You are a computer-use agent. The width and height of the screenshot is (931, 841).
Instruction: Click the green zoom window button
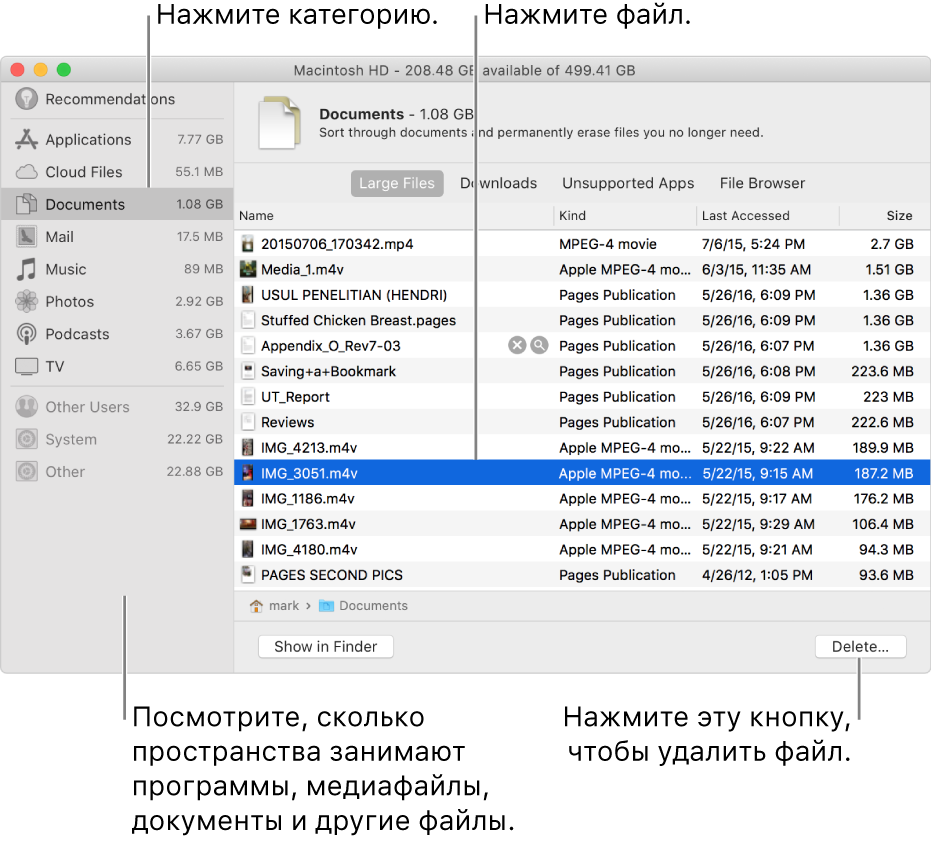pyautogui.click(x=64, y=70)
